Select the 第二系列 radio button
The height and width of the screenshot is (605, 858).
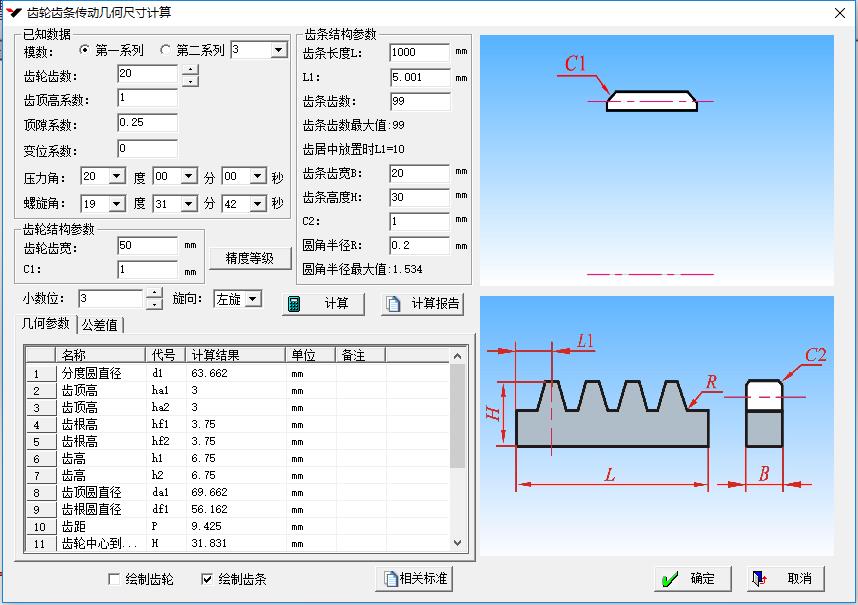[x=166, y=50]
